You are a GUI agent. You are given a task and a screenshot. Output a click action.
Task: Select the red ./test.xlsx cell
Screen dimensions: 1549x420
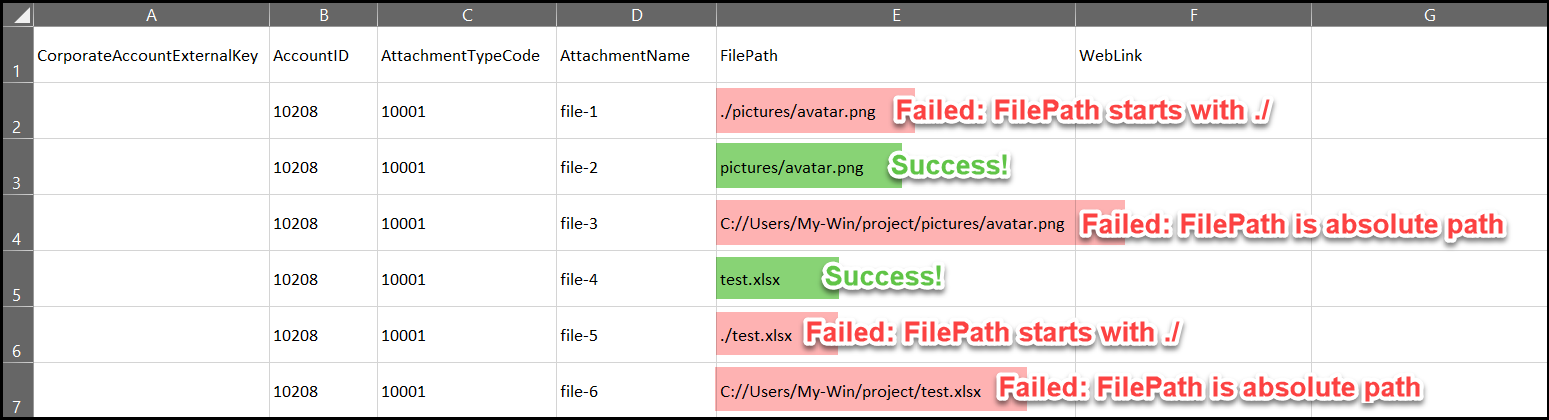tap(896, 335)
